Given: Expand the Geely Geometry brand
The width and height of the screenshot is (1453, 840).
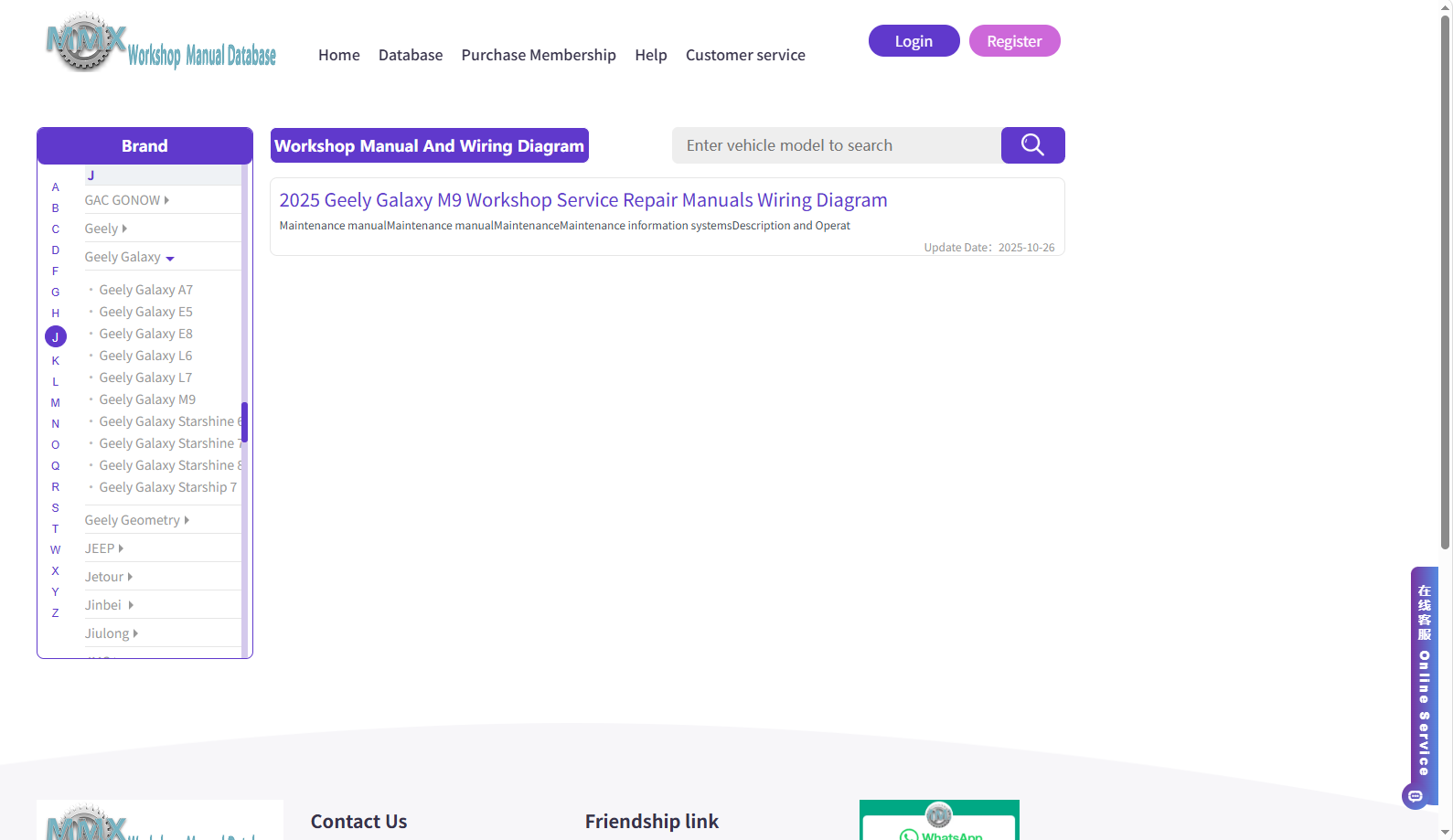Looking at the screenshot, I should tap(137, 520).
